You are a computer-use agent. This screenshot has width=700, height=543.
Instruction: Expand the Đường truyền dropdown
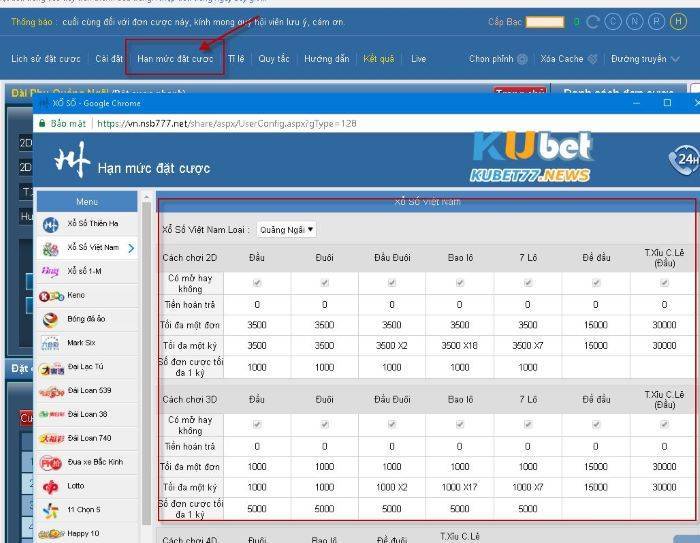coord(645,59)
